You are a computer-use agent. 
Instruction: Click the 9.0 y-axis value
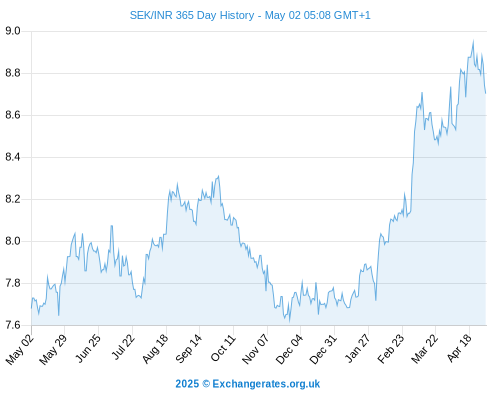pos(13,31)
